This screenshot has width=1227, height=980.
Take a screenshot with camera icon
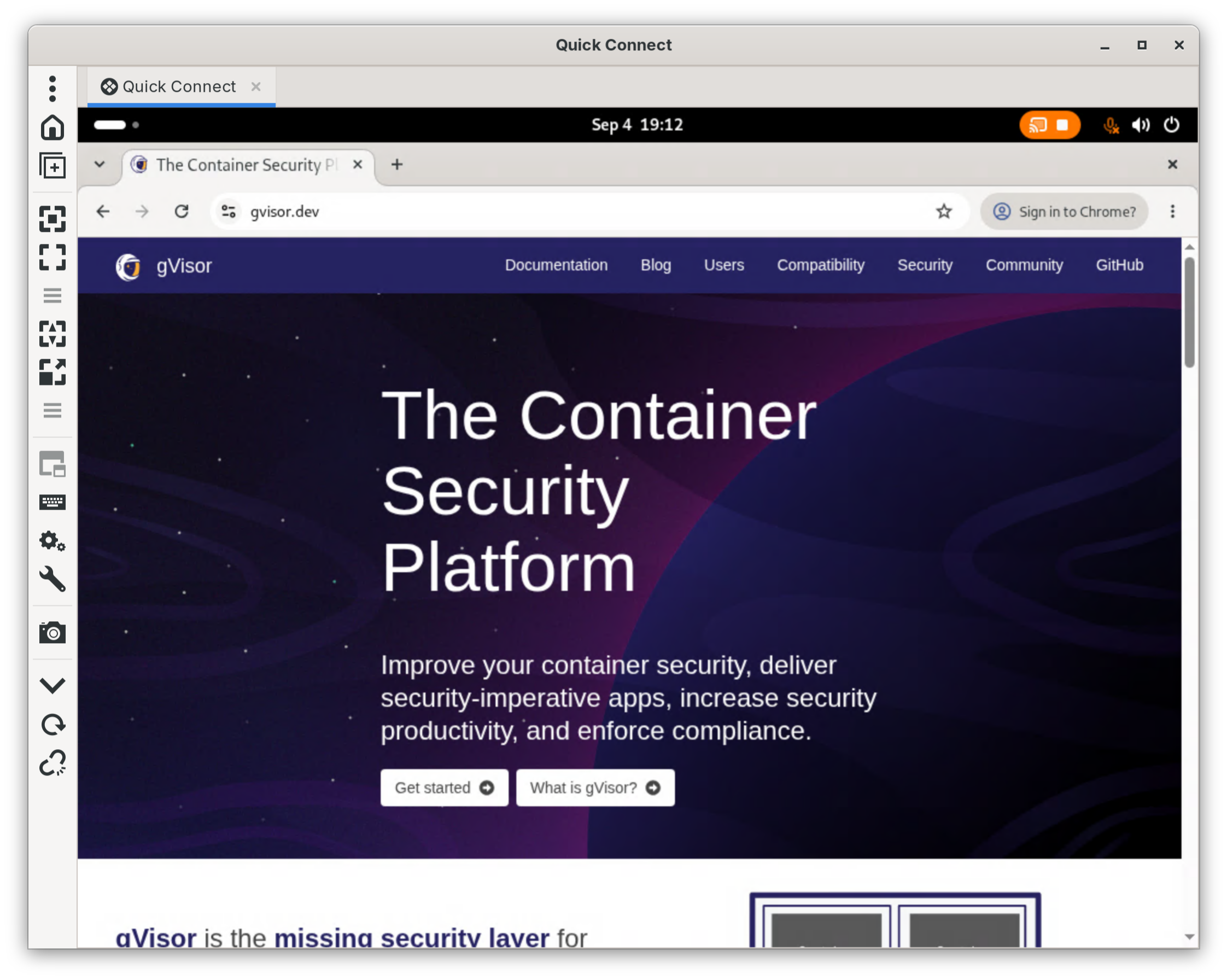[x=52, y=632]
